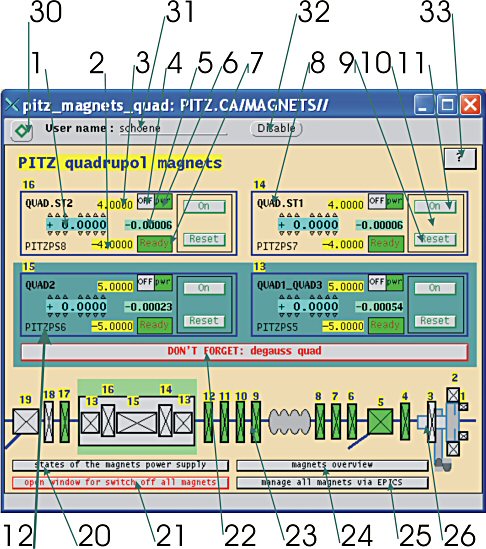Select the crossed box under label 2
This screenshot has width=486, height=549.
click(453, 395)
